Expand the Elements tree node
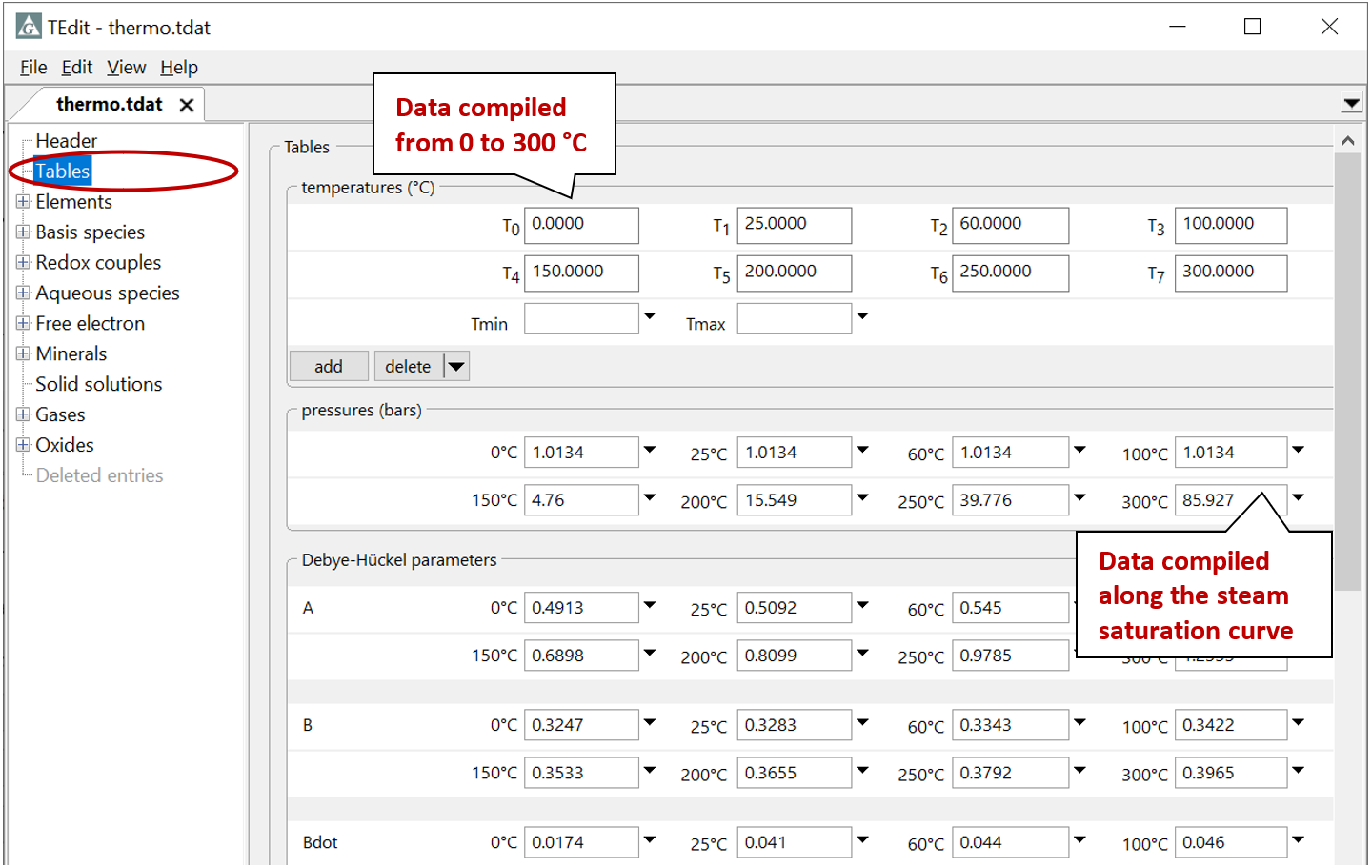Viewport: 1372px width, 868px height. (23, 201)
